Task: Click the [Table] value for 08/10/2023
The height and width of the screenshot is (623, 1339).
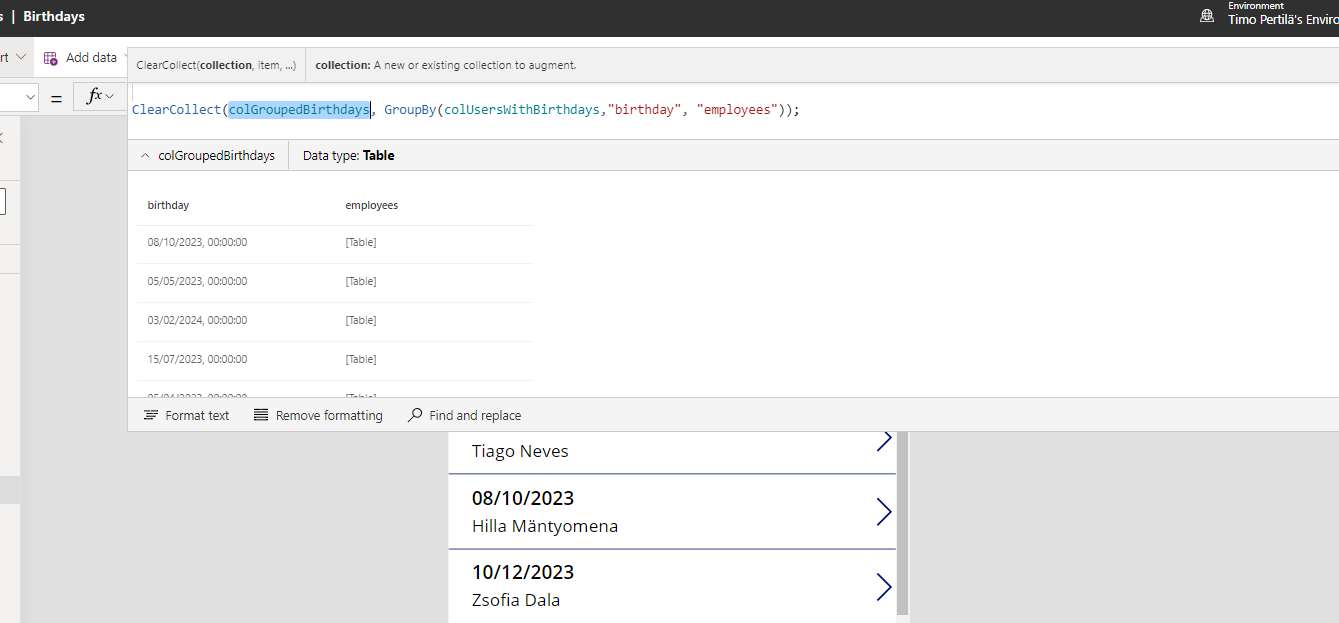Action: (x=361, y=242)
